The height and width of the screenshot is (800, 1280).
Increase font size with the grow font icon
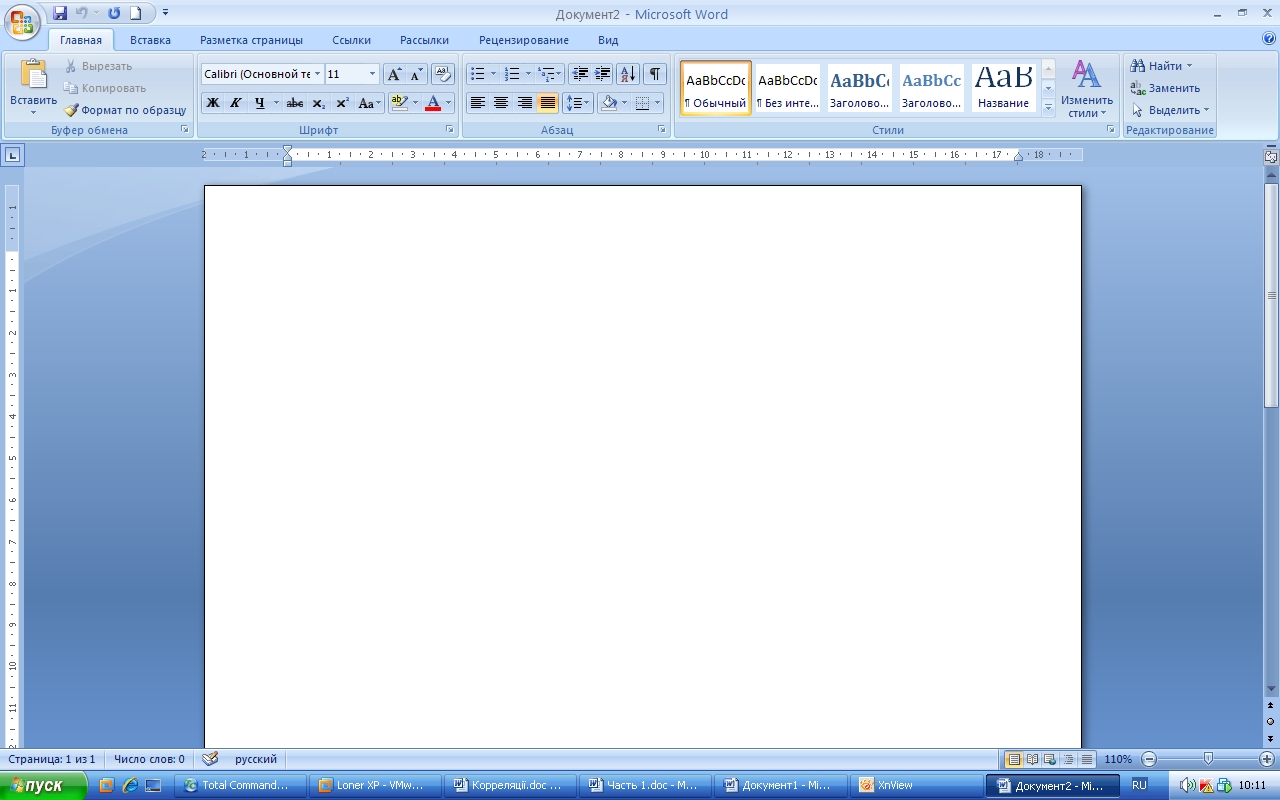tap(394, 74)
